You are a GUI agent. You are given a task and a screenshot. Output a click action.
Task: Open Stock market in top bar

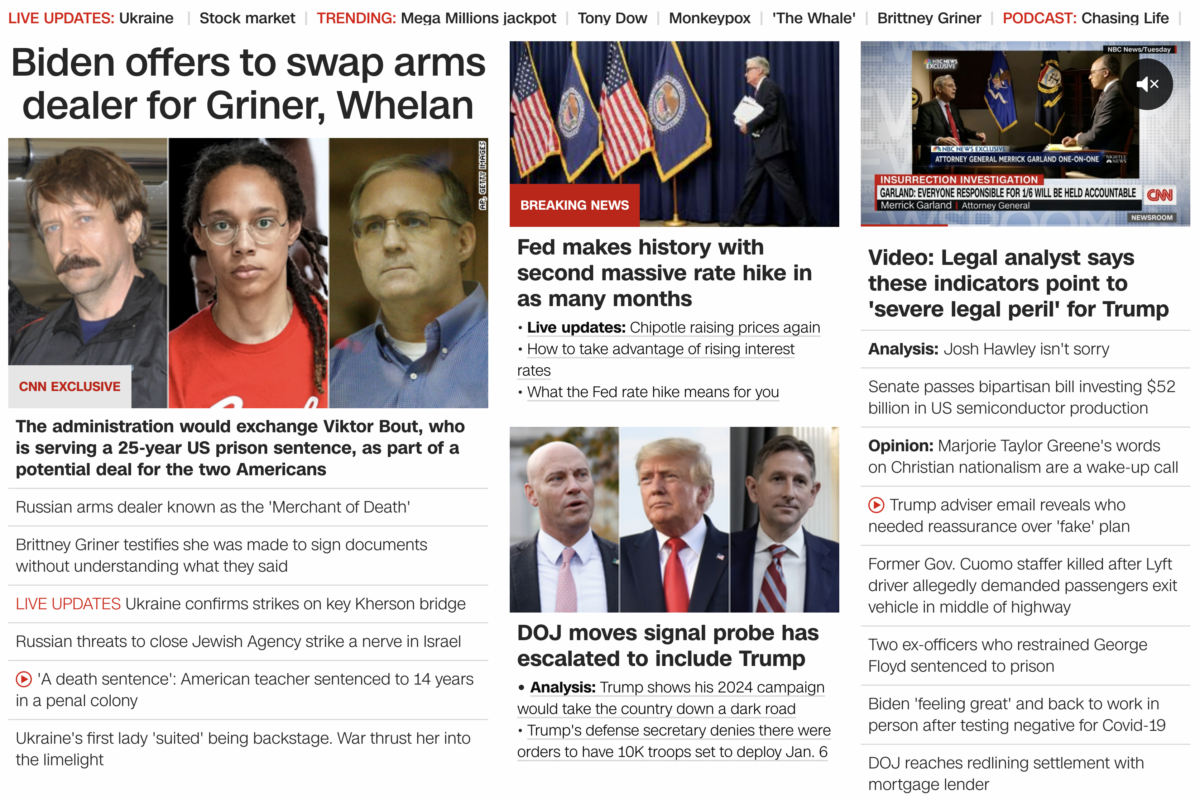247,18
